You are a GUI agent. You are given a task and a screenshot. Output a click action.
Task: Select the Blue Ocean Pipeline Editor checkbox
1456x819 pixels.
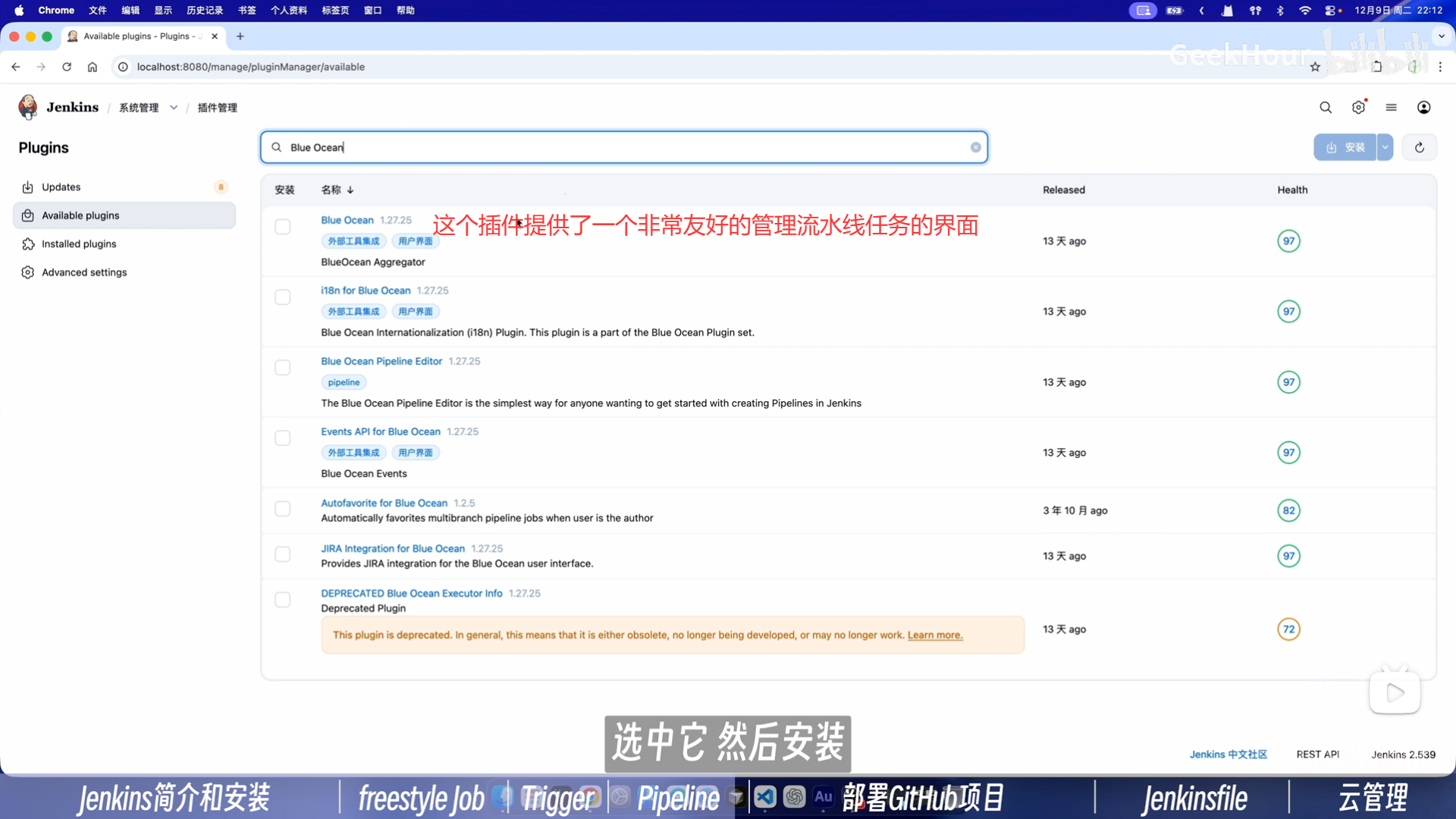coord(283,368)
